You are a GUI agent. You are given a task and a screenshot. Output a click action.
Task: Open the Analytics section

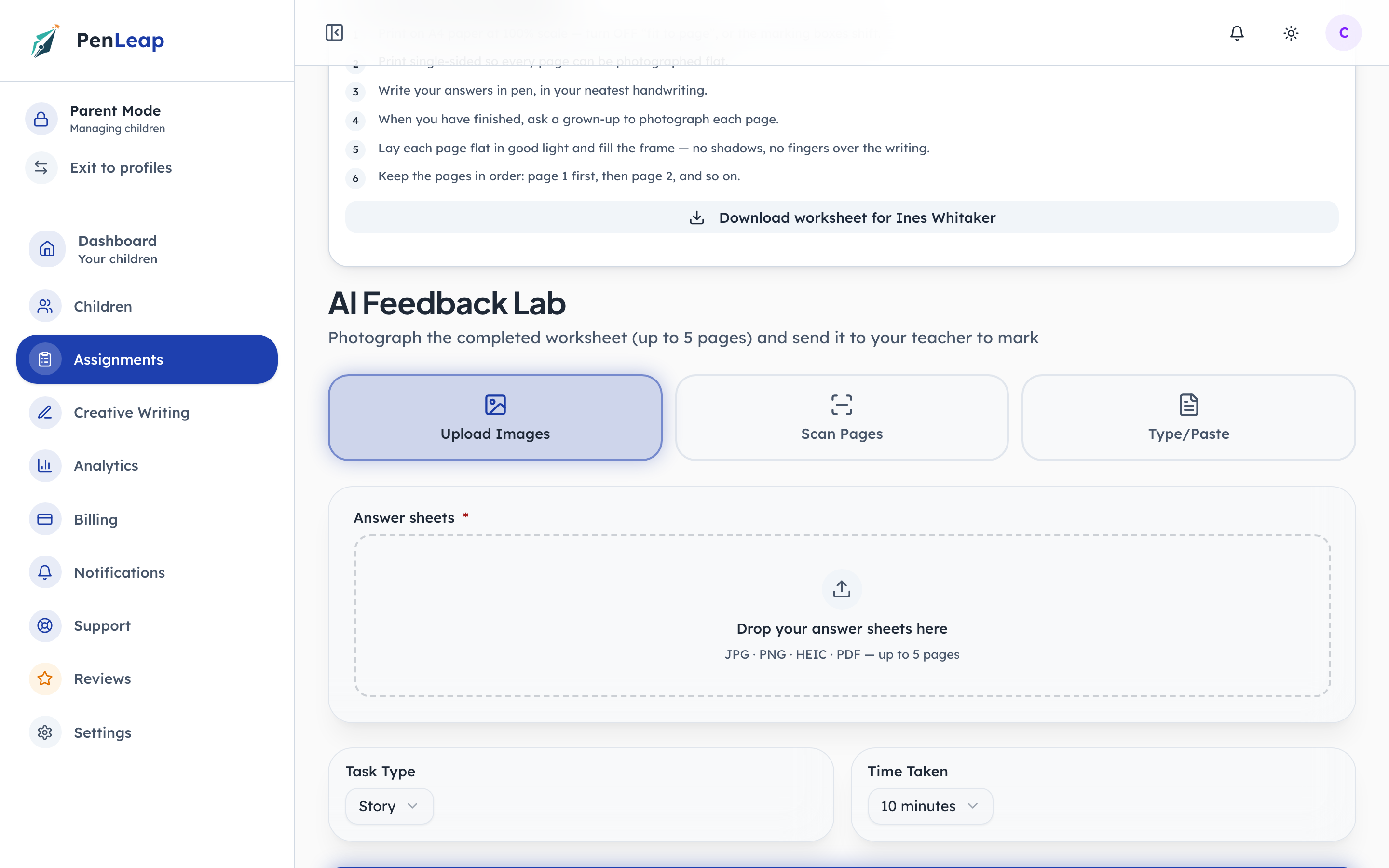click(x=147, y=465)
